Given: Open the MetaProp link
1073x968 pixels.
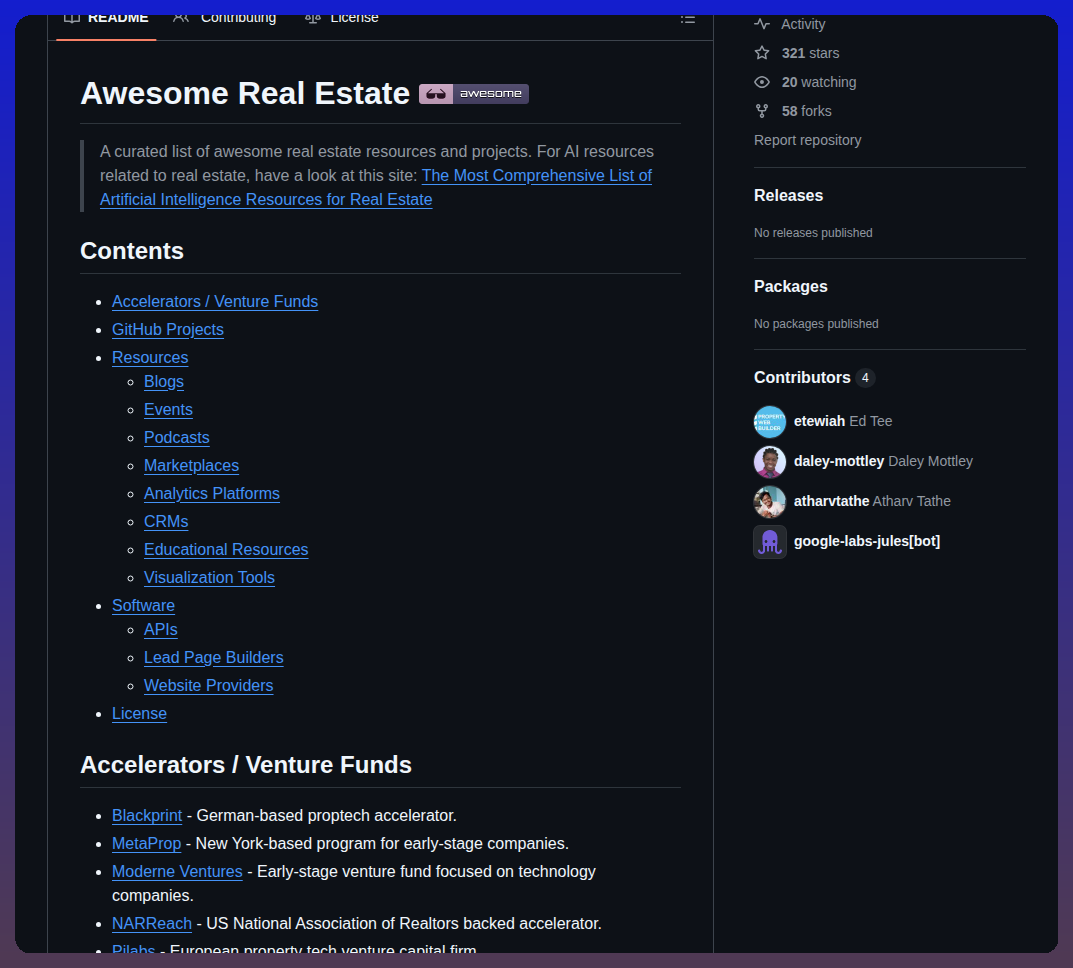Looking at the screenshot, I should pos(146,844).
